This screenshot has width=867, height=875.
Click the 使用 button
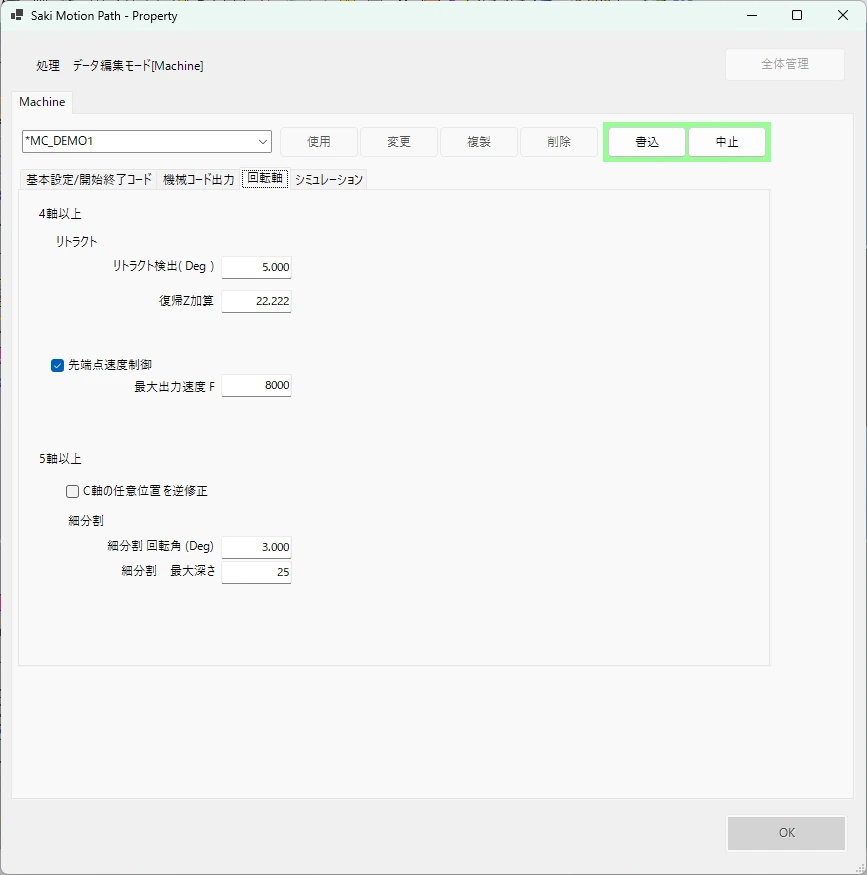pyautogui.click(x=319, y=142)
